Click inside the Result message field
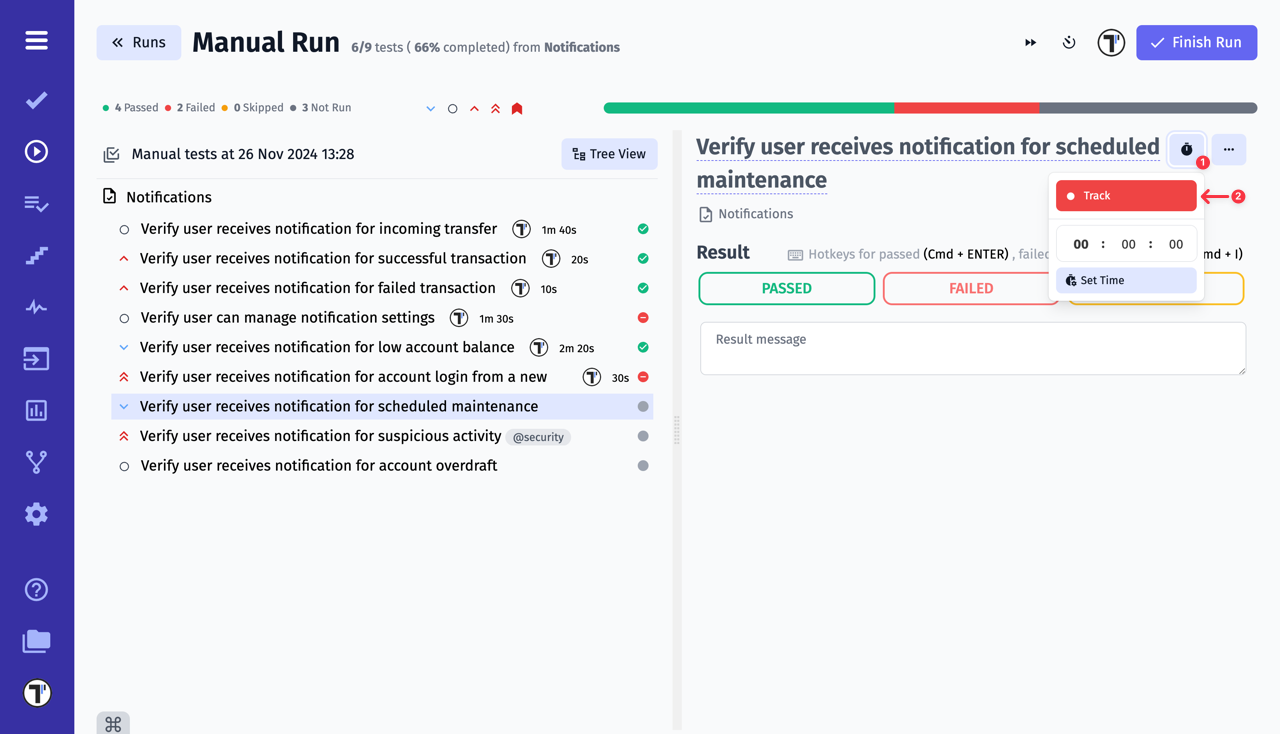Viewport: 1280px width, 734px height. tap(972, 348)
